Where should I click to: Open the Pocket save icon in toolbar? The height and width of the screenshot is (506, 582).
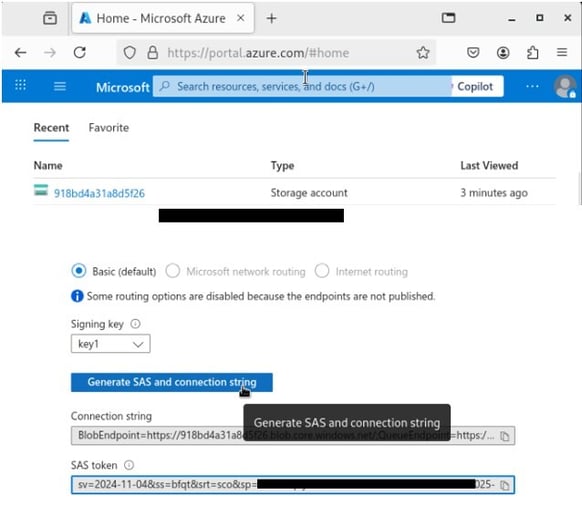tap(473, 53)
